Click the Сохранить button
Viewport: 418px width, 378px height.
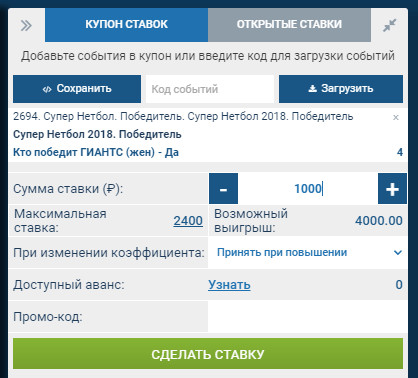coord(77,89)
